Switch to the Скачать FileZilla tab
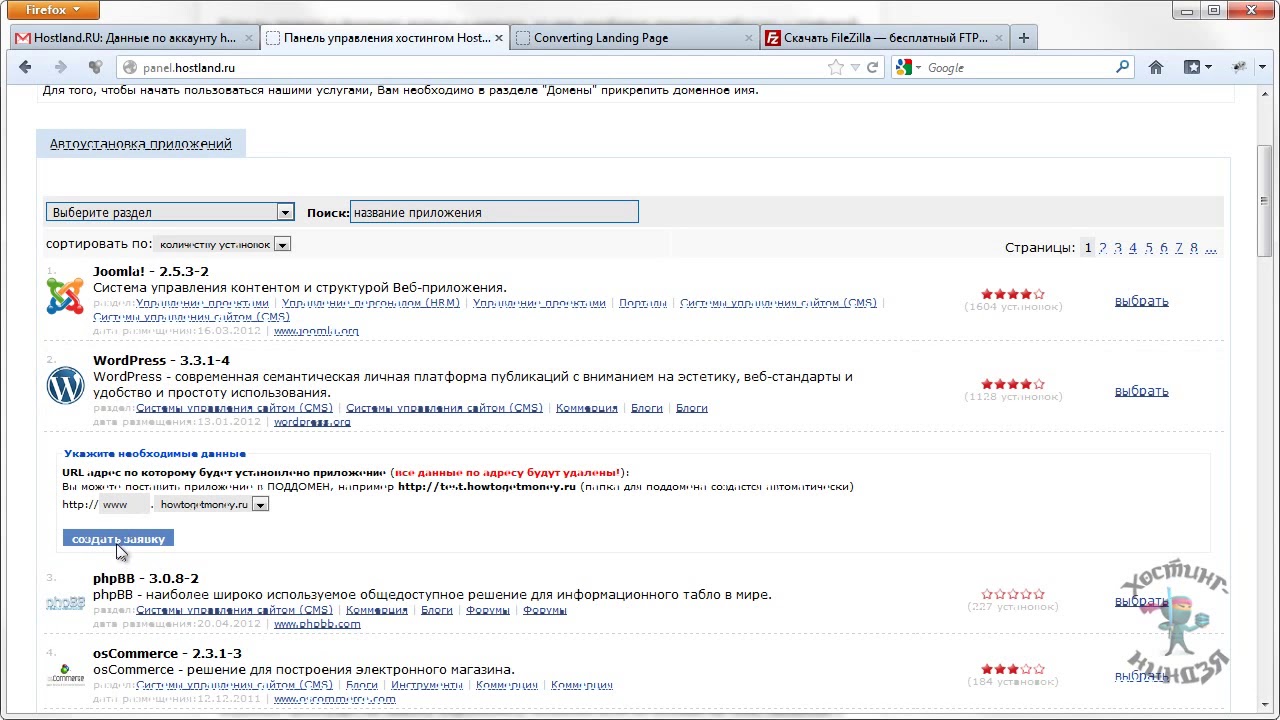 (883, 38)
